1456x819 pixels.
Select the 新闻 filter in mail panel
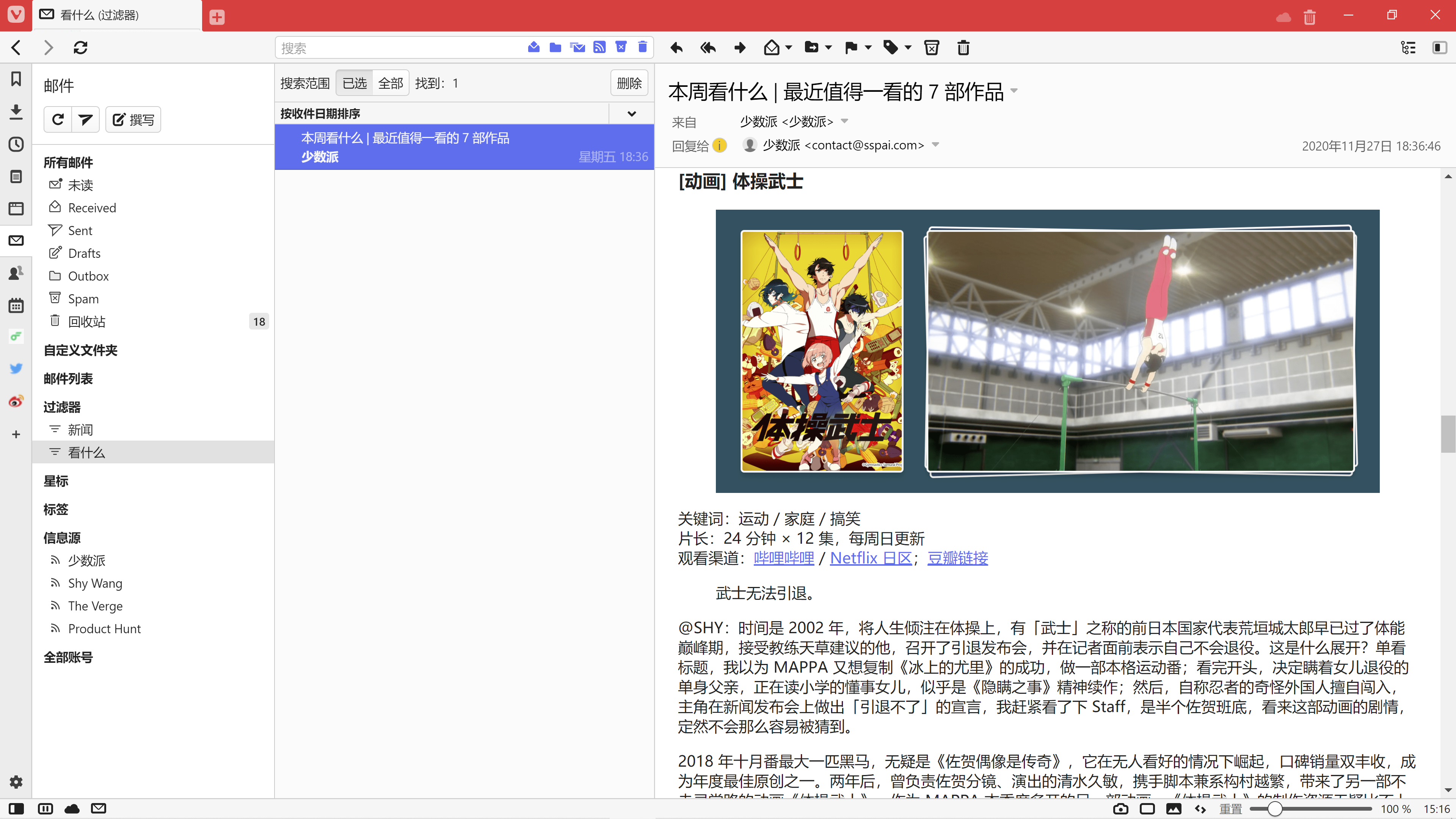click(80, 430)
